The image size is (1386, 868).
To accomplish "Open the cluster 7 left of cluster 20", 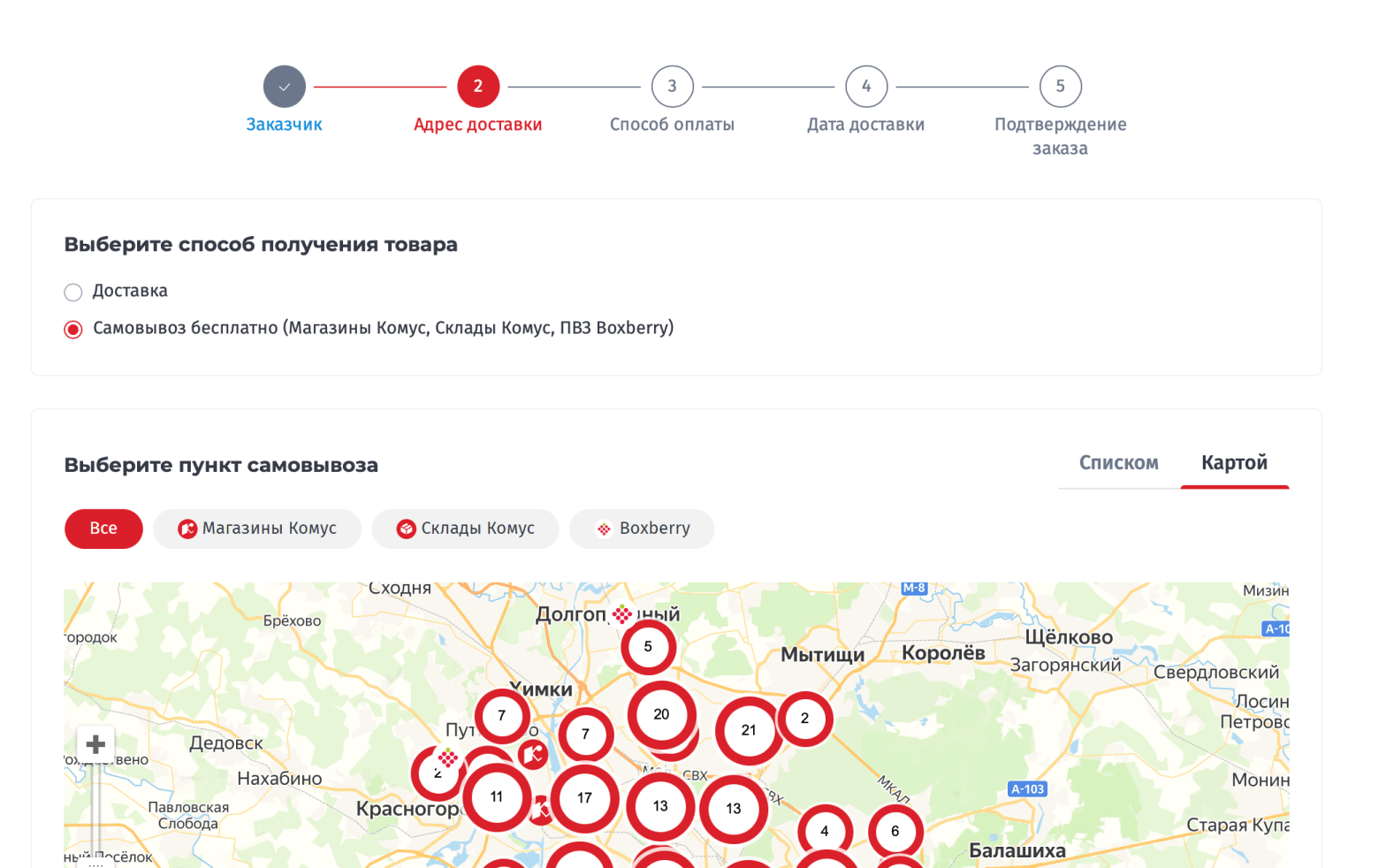I will pyautogui.click(x=585, y=735).
